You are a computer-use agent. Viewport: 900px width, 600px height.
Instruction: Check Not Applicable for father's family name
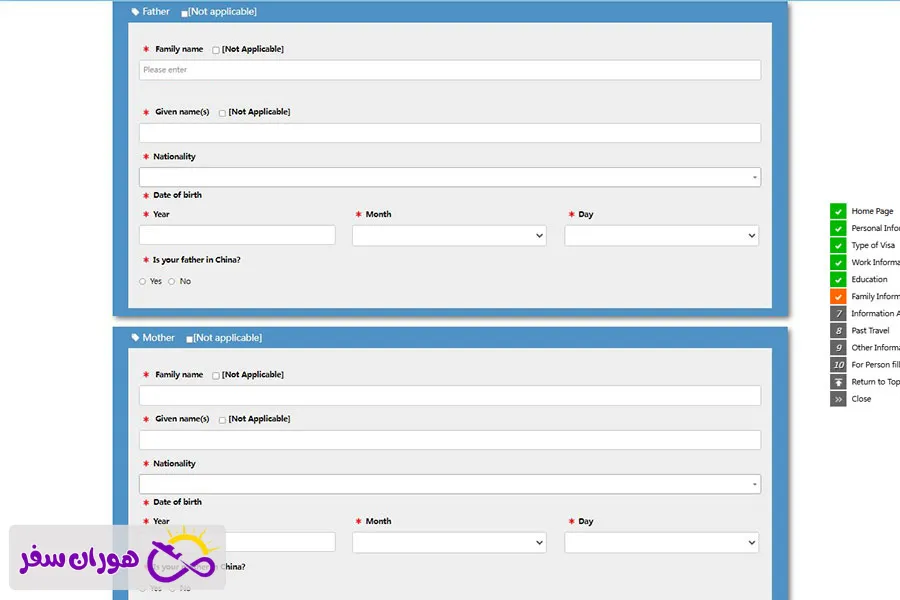pos(216,50)
